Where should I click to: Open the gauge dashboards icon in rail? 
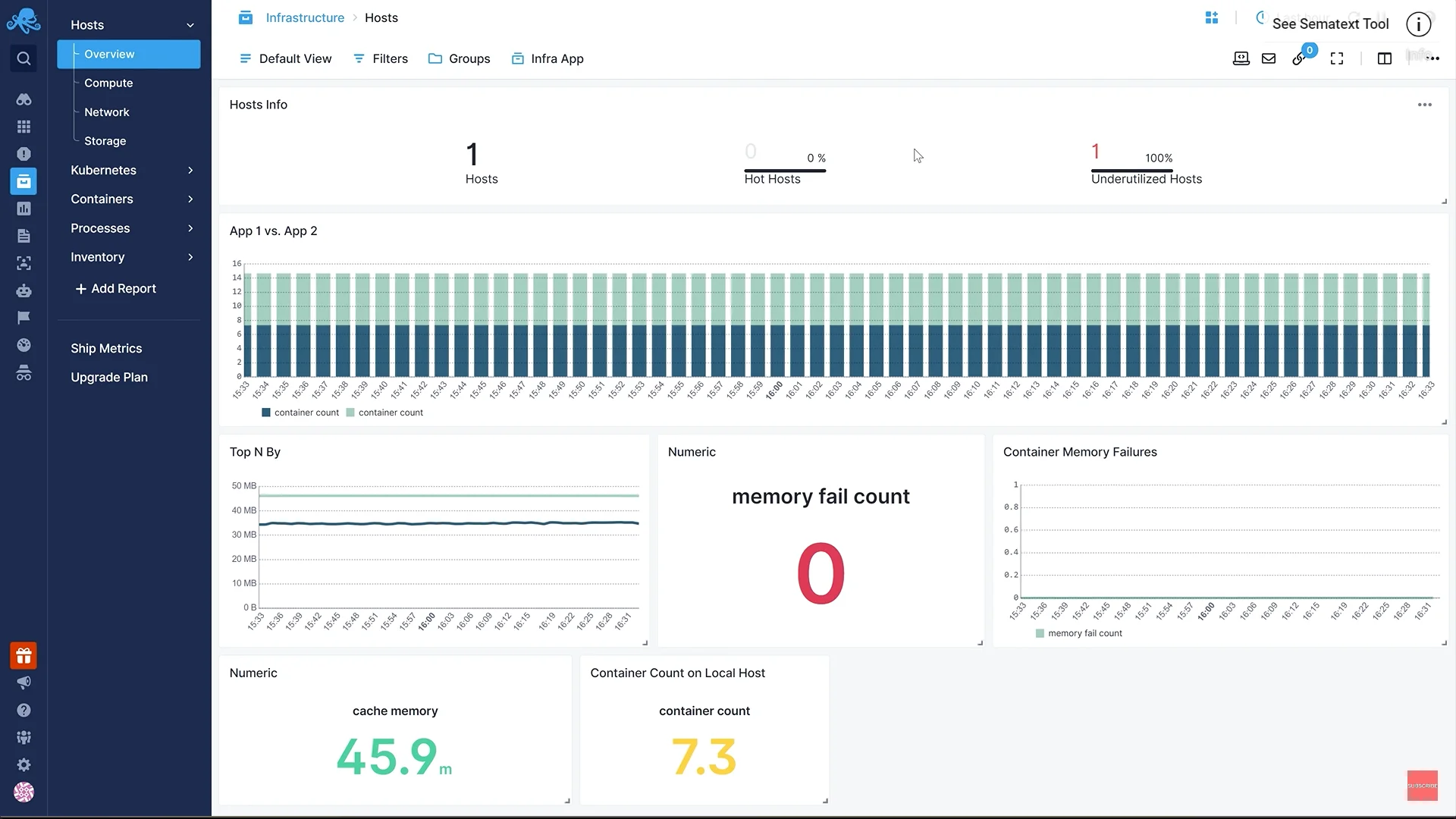click(24, 345)
